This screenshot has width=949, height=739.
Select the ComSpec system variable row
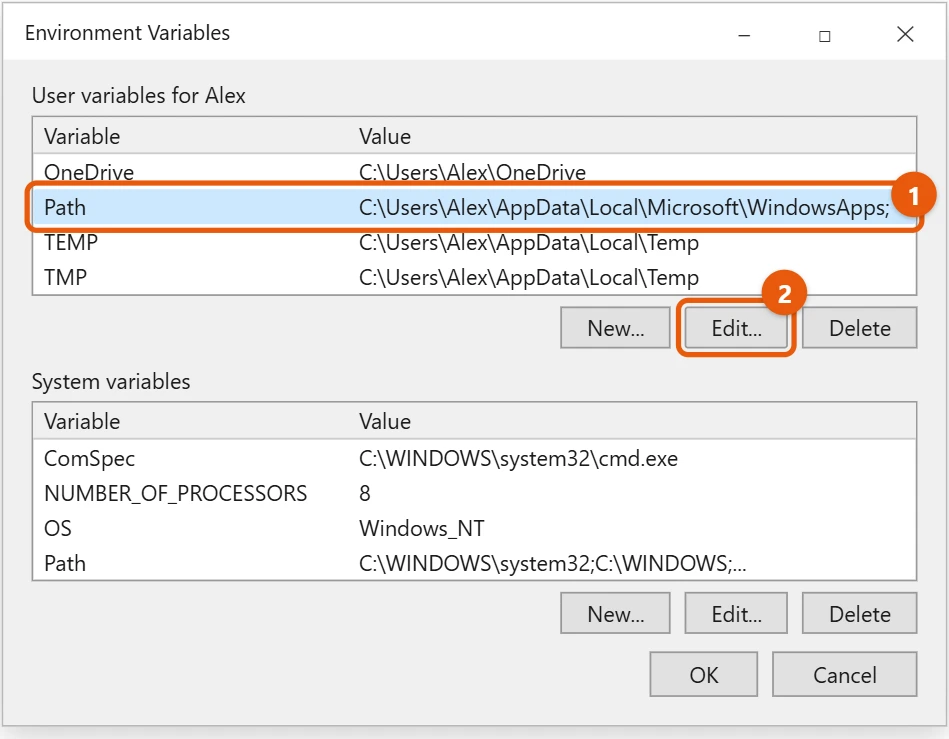click(474, 459)
